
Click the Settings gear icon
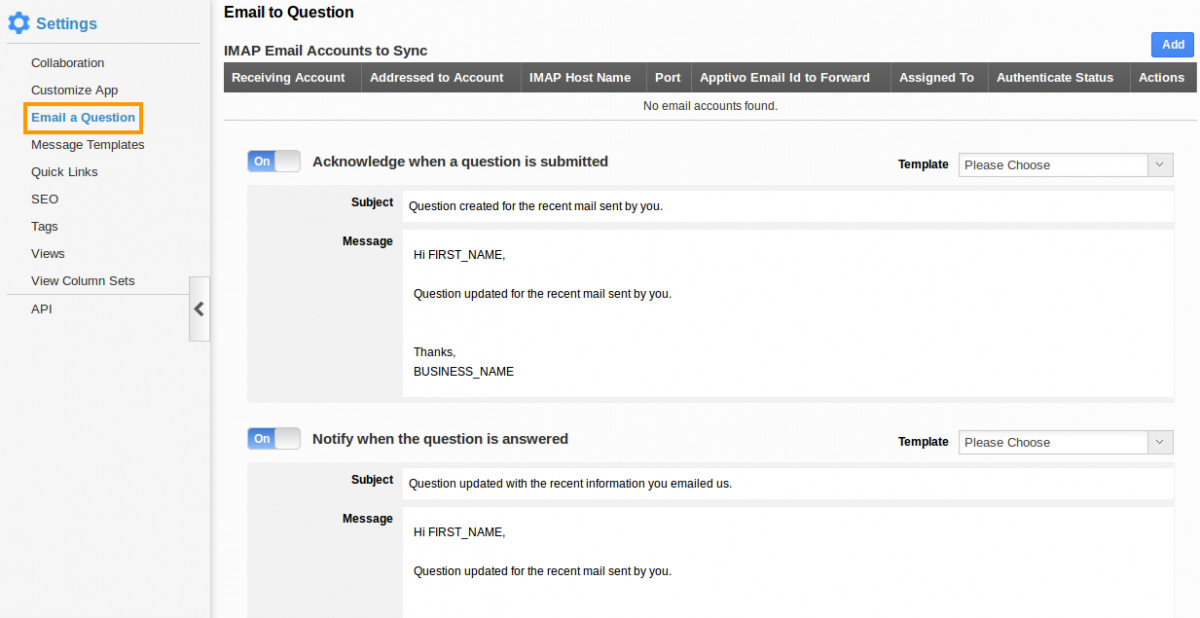(x=18, y=23)
